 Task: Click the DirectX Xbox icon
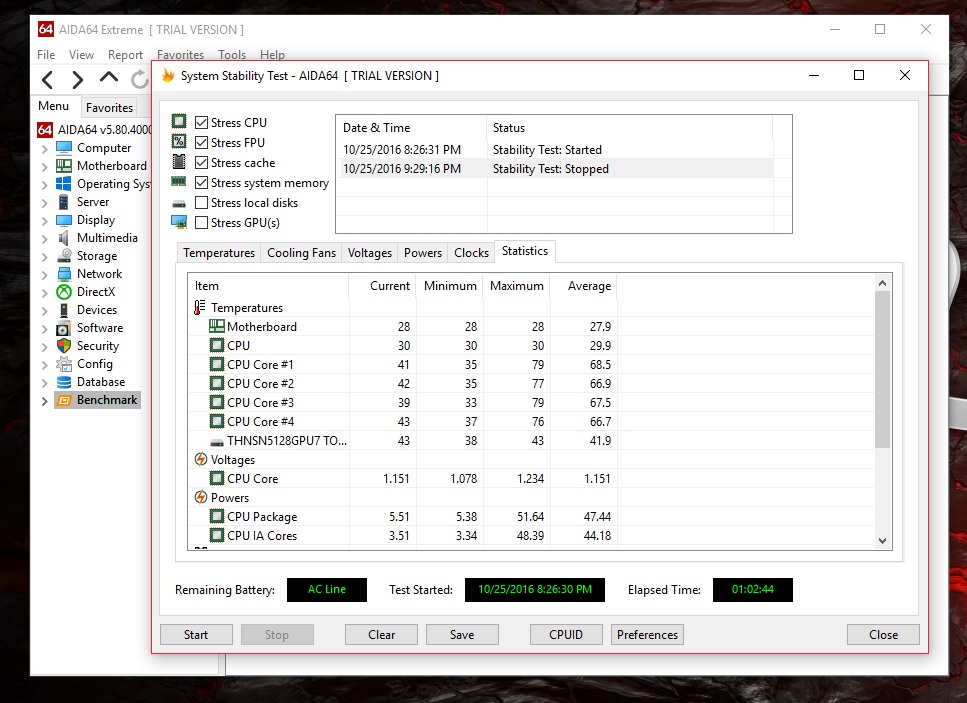pyautogui.click(x=64, y=292)
